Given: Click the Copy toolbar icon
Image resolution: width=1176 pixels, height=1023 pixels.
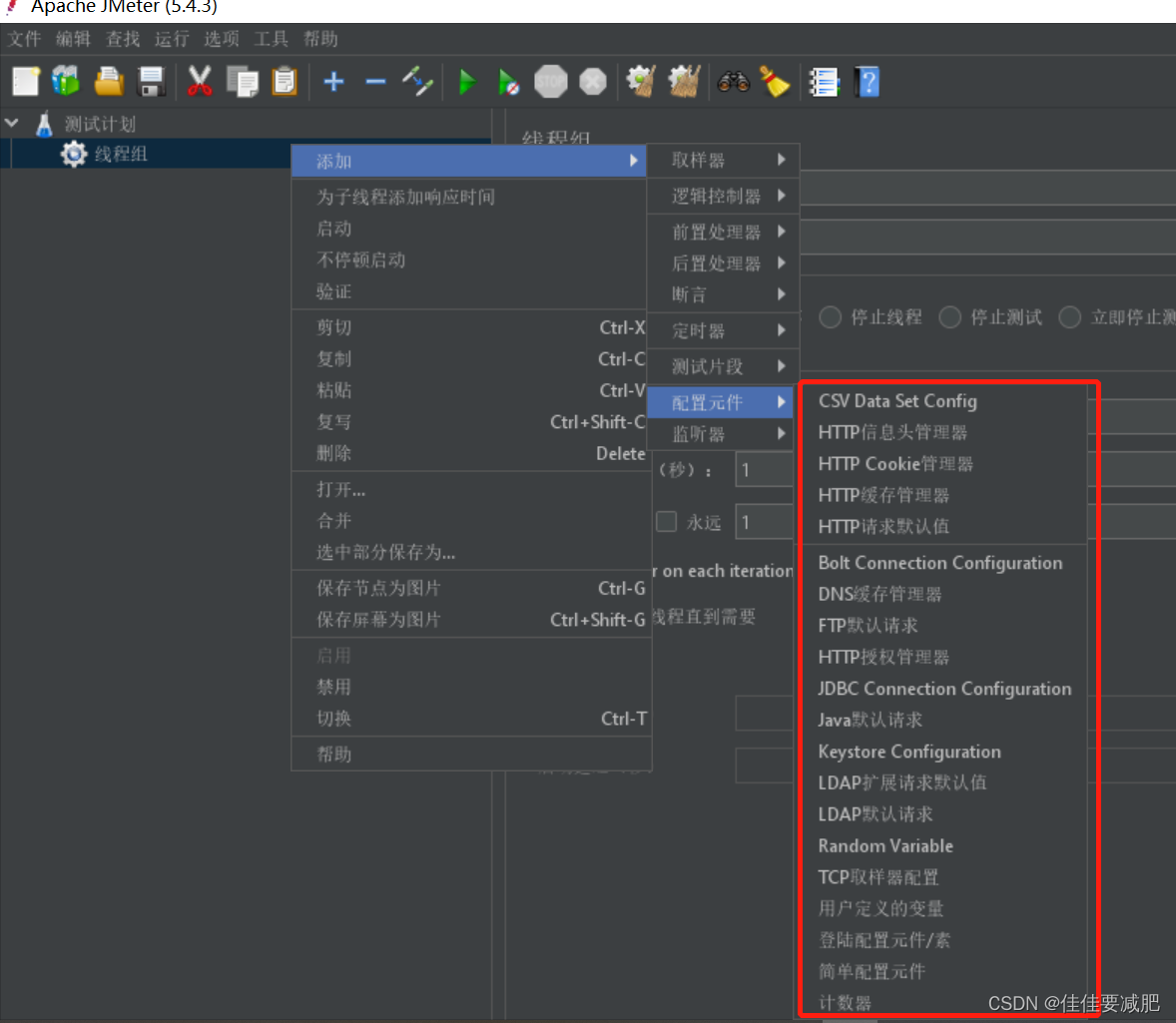Looking at the screenshot, I should tap(243, 82).
